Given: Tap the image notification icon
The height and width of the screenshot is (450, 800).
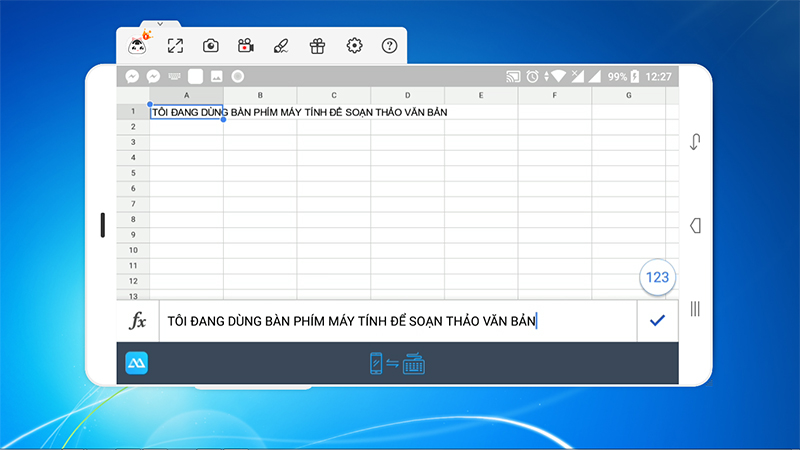Looking at the screenshot, I should pyautogui.click(x=216, y=77).
